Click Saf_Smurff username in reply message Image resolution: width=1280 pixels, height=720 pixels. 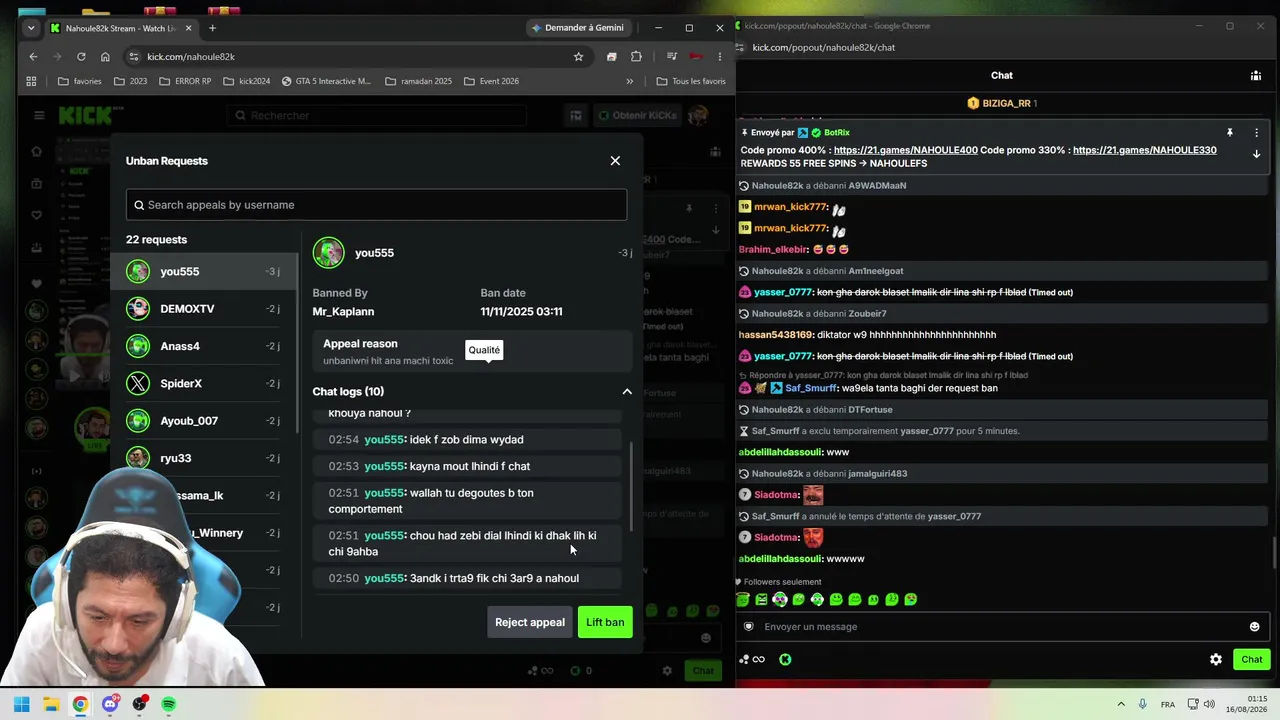pos(811,388)
